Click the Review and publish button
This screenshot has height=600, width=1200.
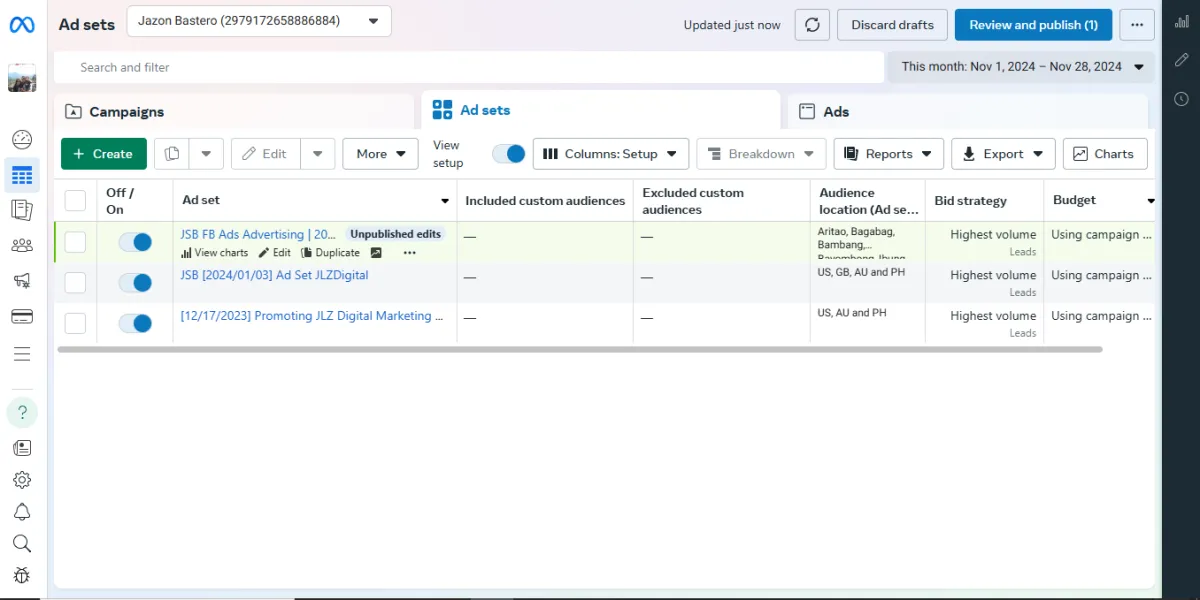[1033, 25]
